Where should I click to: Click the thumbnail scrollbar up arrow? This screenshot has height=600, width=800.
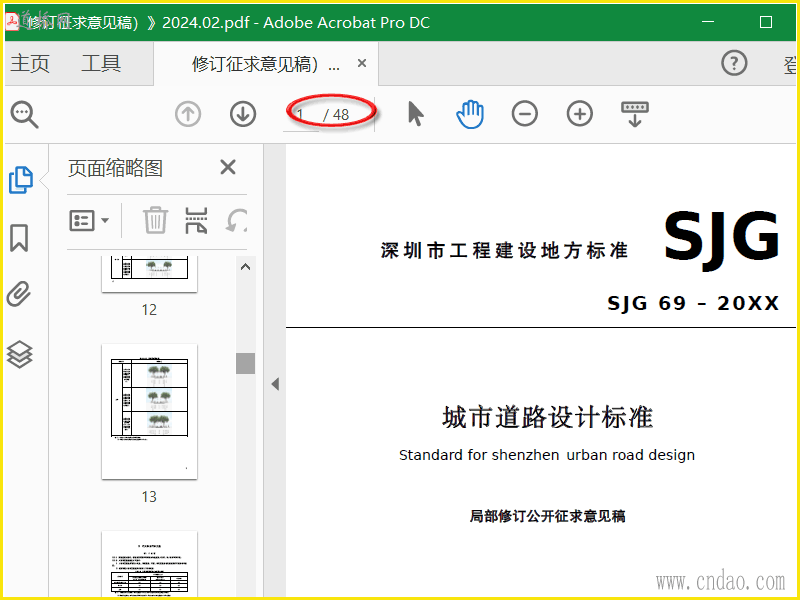[245, 267]
